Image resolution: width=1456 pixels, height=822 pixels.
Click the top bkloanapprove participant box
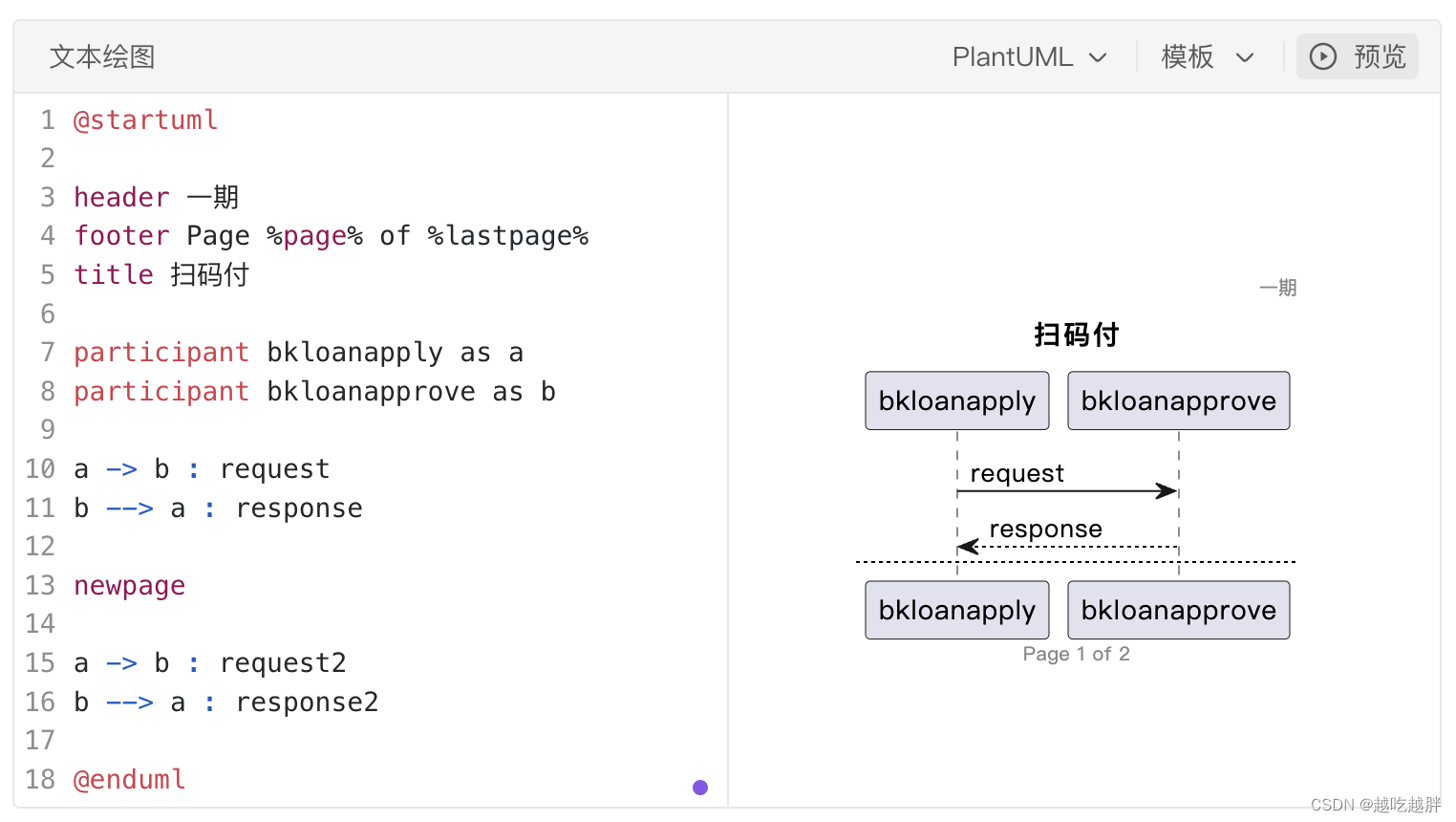[1178, 401]
